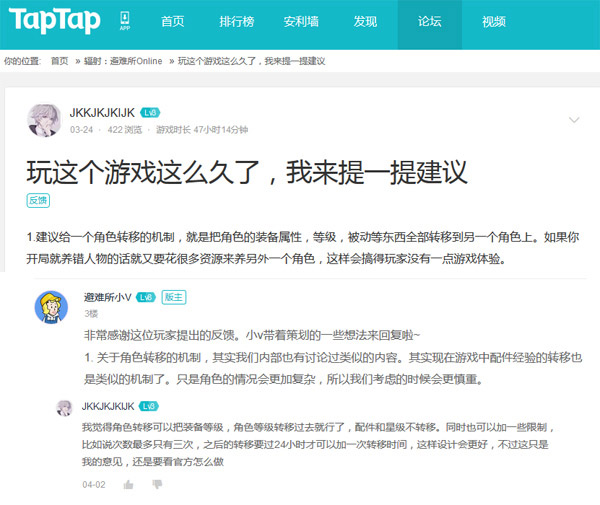The width and height of the screenshot is (600, 505).
Task: Open the 排行榜 rankings tab
Action: pos(236,22)
